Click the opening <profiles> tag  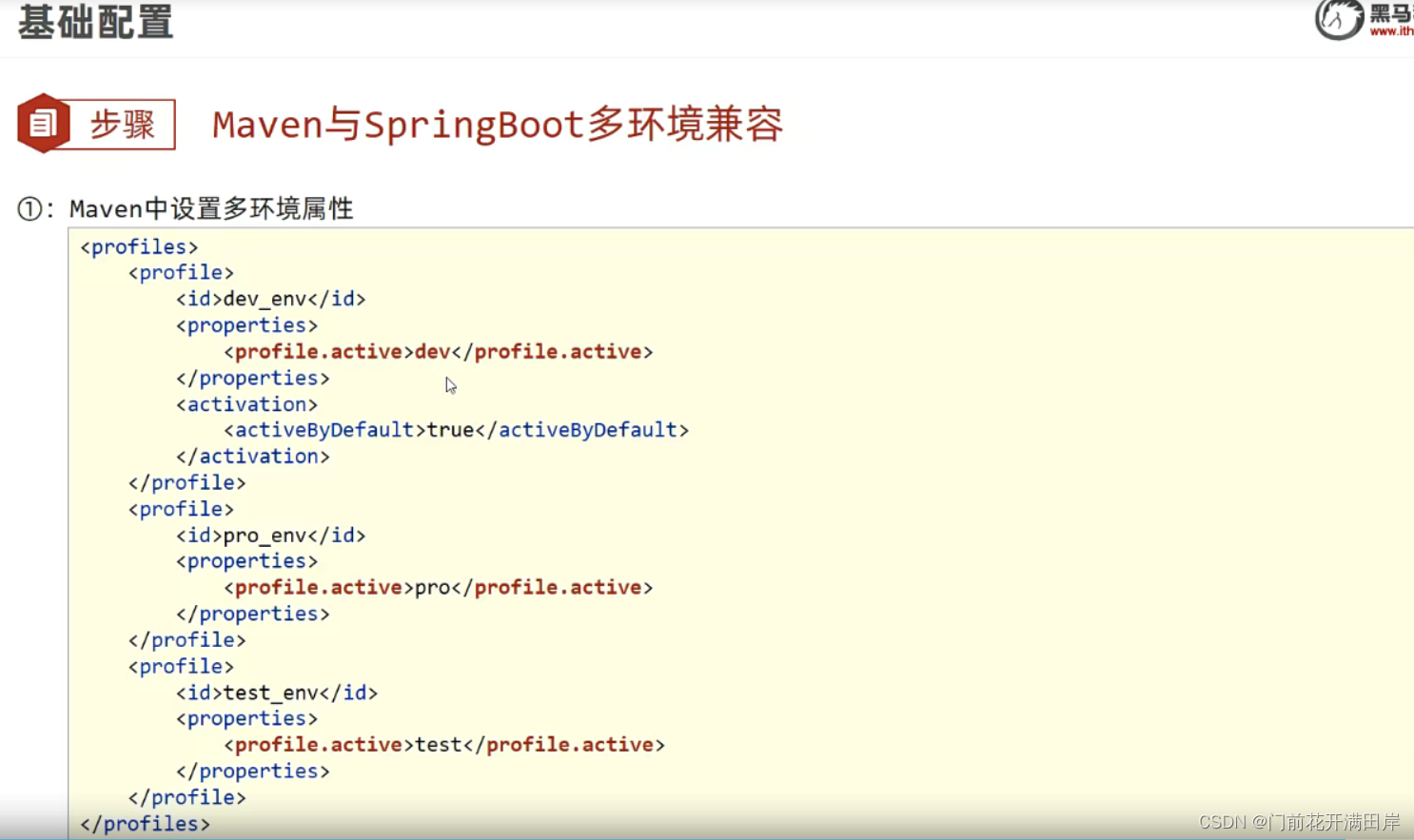coord(139,246)
